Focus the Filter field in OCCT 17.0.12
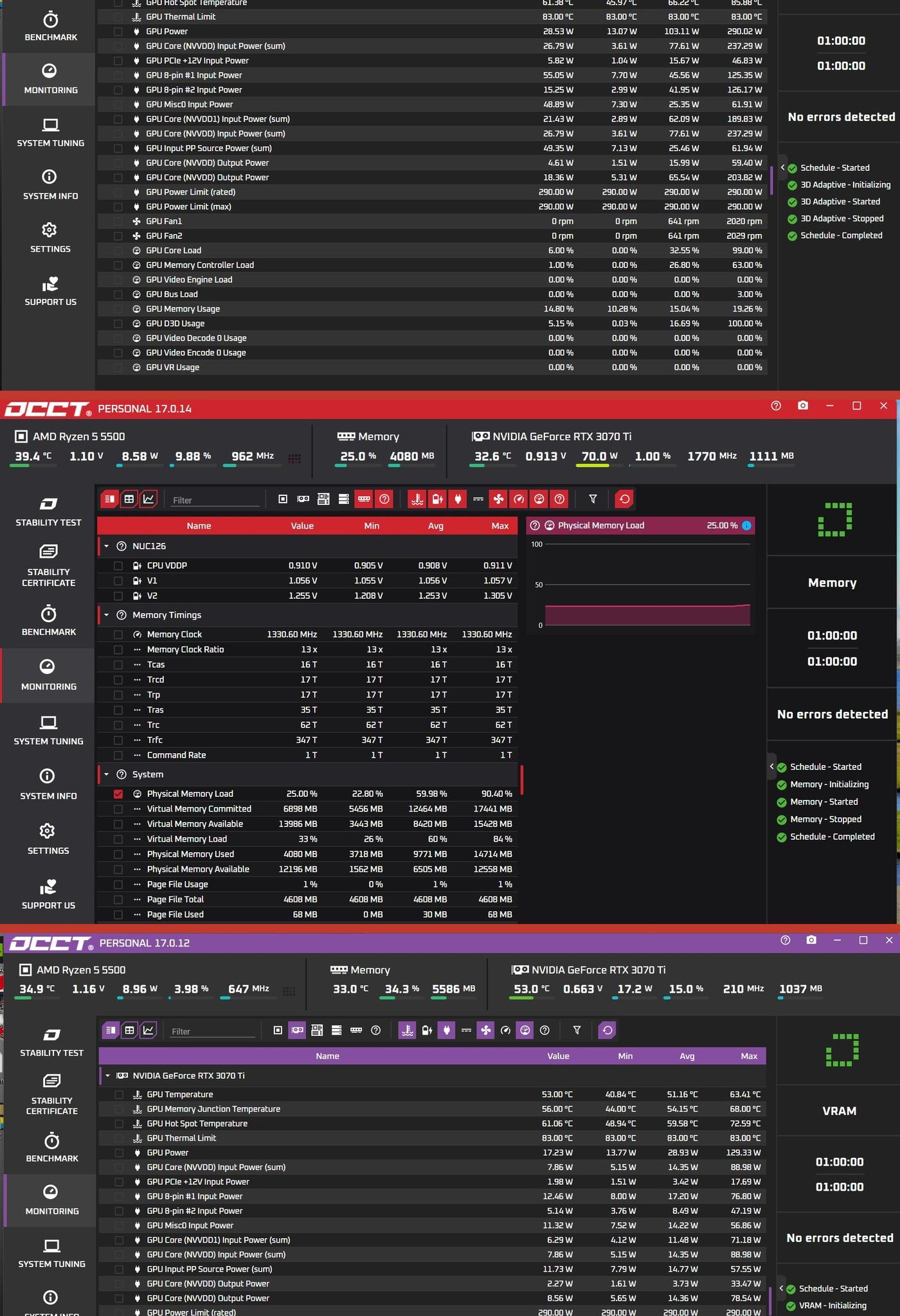The width and height of the screenshot is (900, 1316). (213, 1031)
